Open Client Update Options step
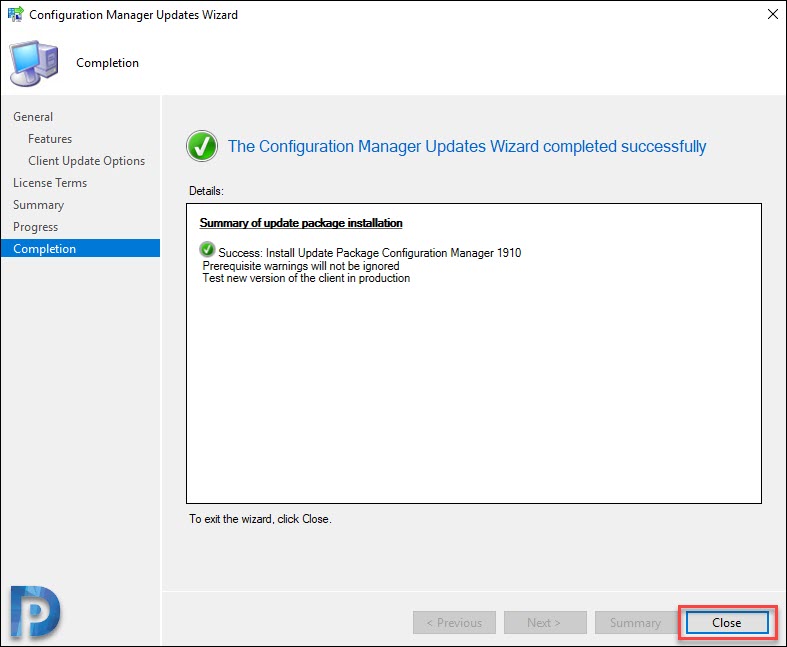 pyautogui.click(x=86, y=161)
